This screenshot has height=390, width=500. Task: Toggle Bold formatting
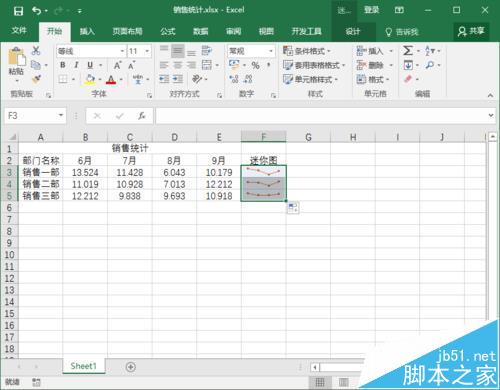pyautogui.click(x=63, y=65)
